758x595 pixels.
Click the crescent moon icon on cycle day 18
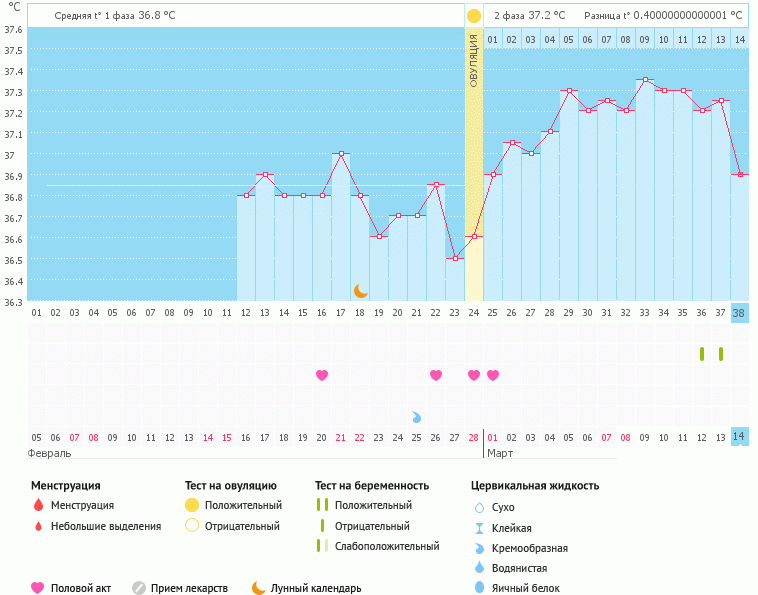click(x=361, y=291)
